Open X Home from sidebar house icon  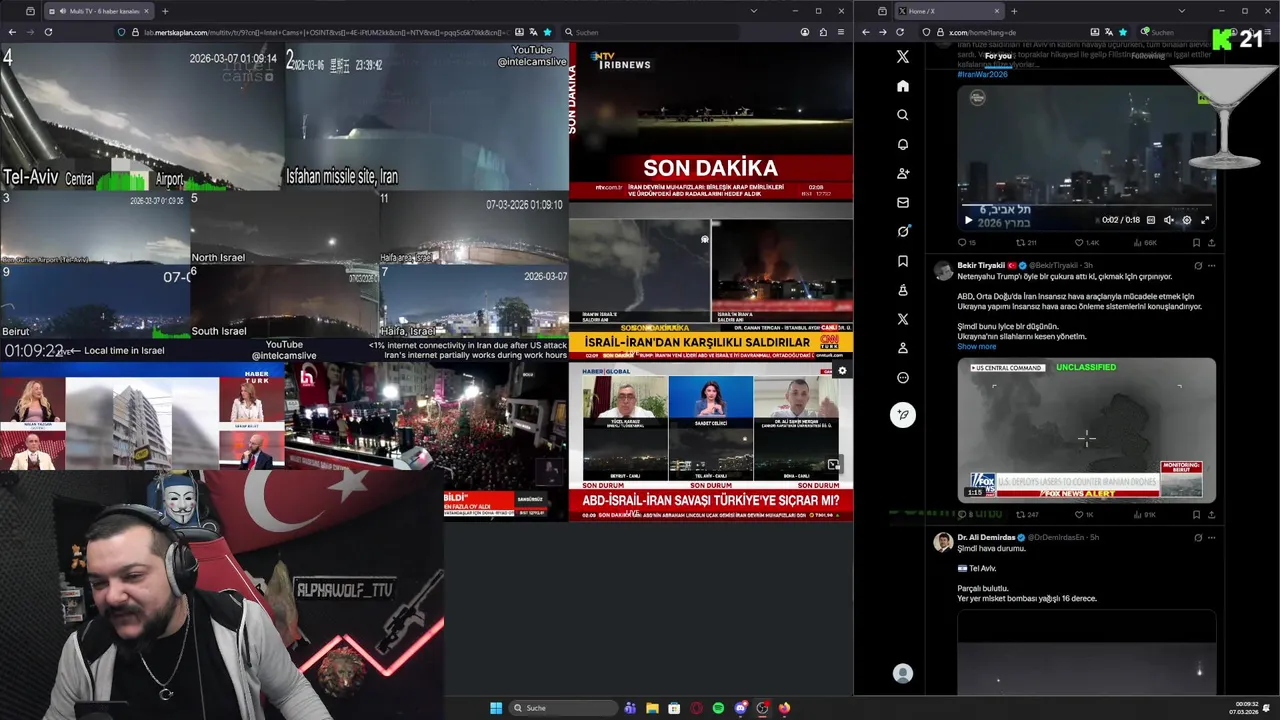click(x=903, y=86)
